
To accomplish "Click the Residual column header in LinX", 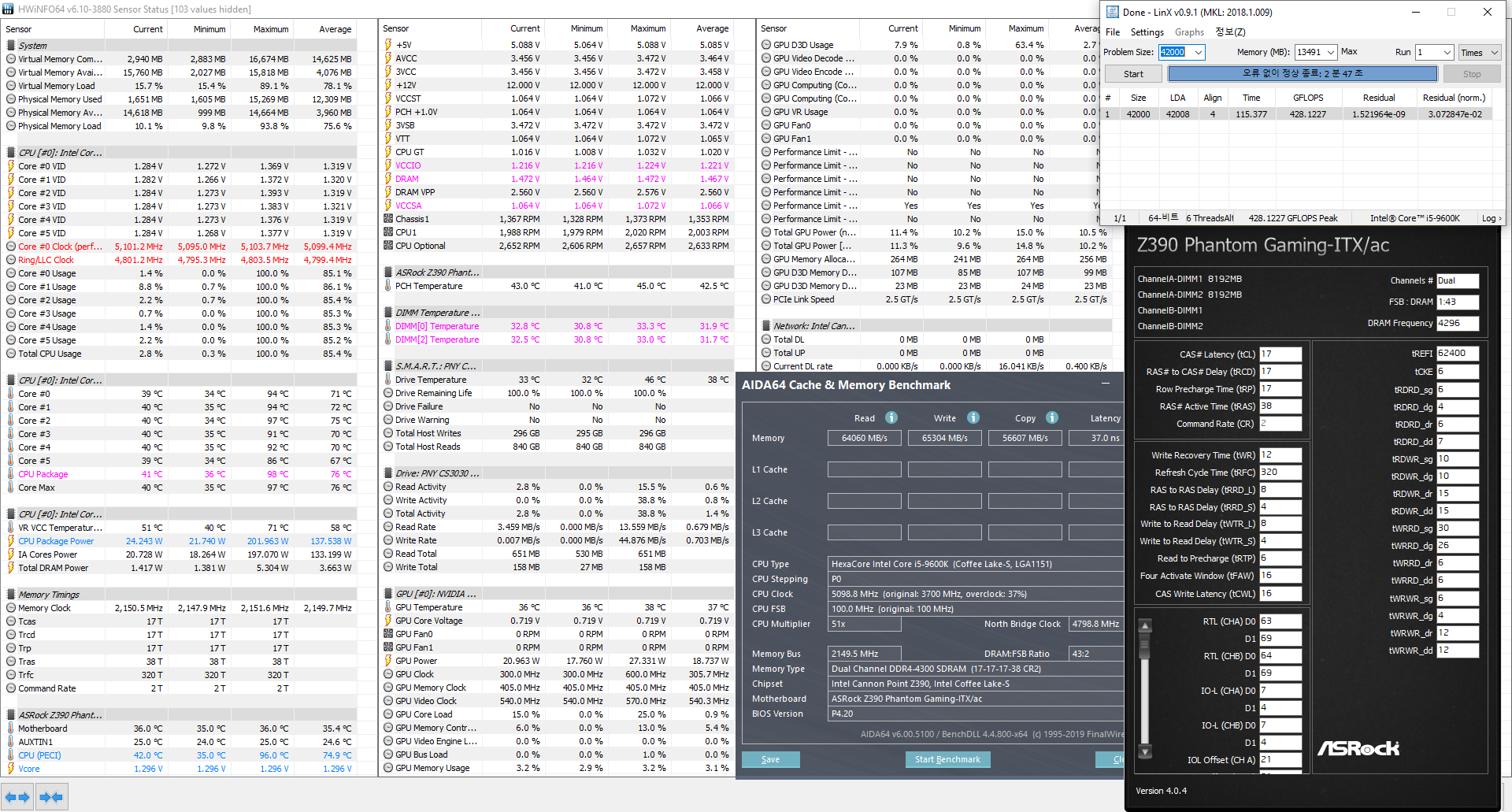I will pyautogui.click(x=1379, y=98).
